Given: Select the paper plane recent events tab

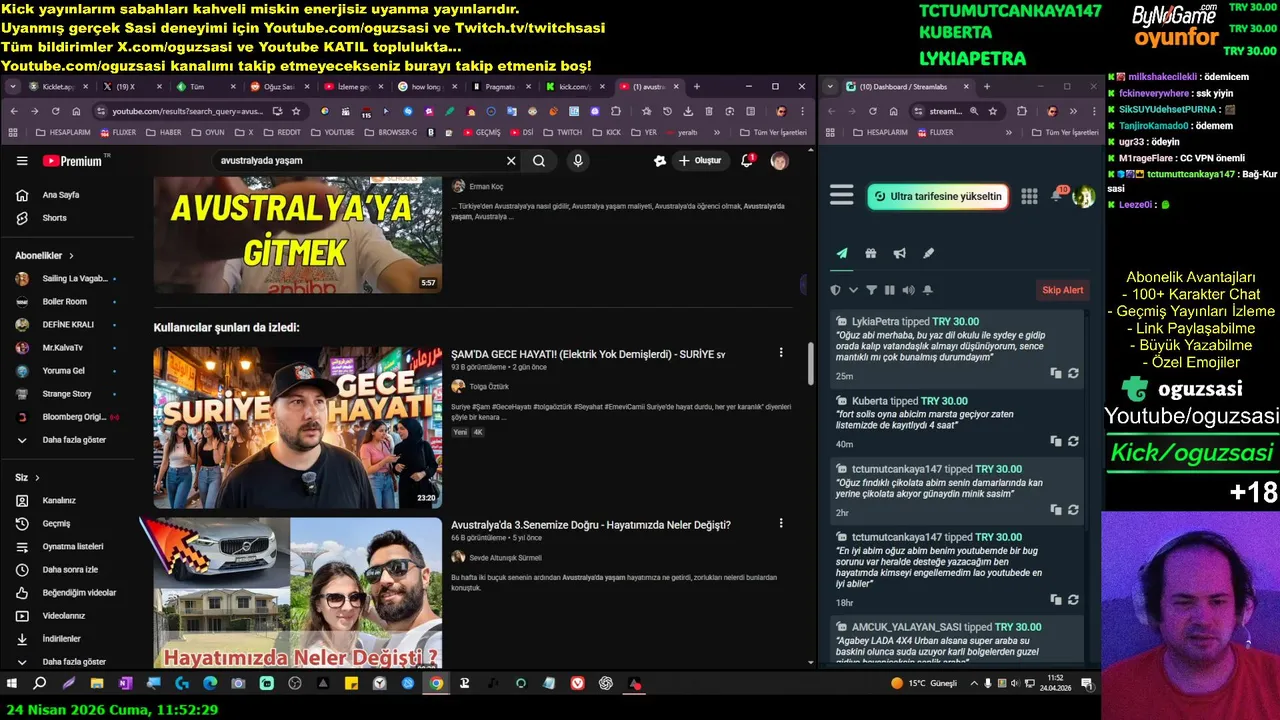Looking at the screenshot, I should pos(842,254).
